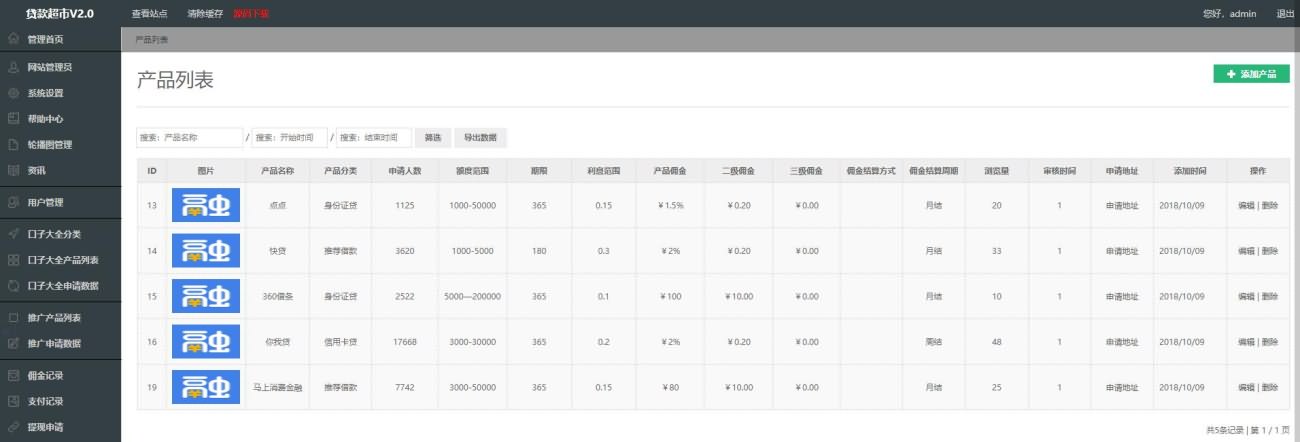This screenshot has width=1300, height=442.
Task: Click the product image for 360借条
Action: tap(206, 296)
